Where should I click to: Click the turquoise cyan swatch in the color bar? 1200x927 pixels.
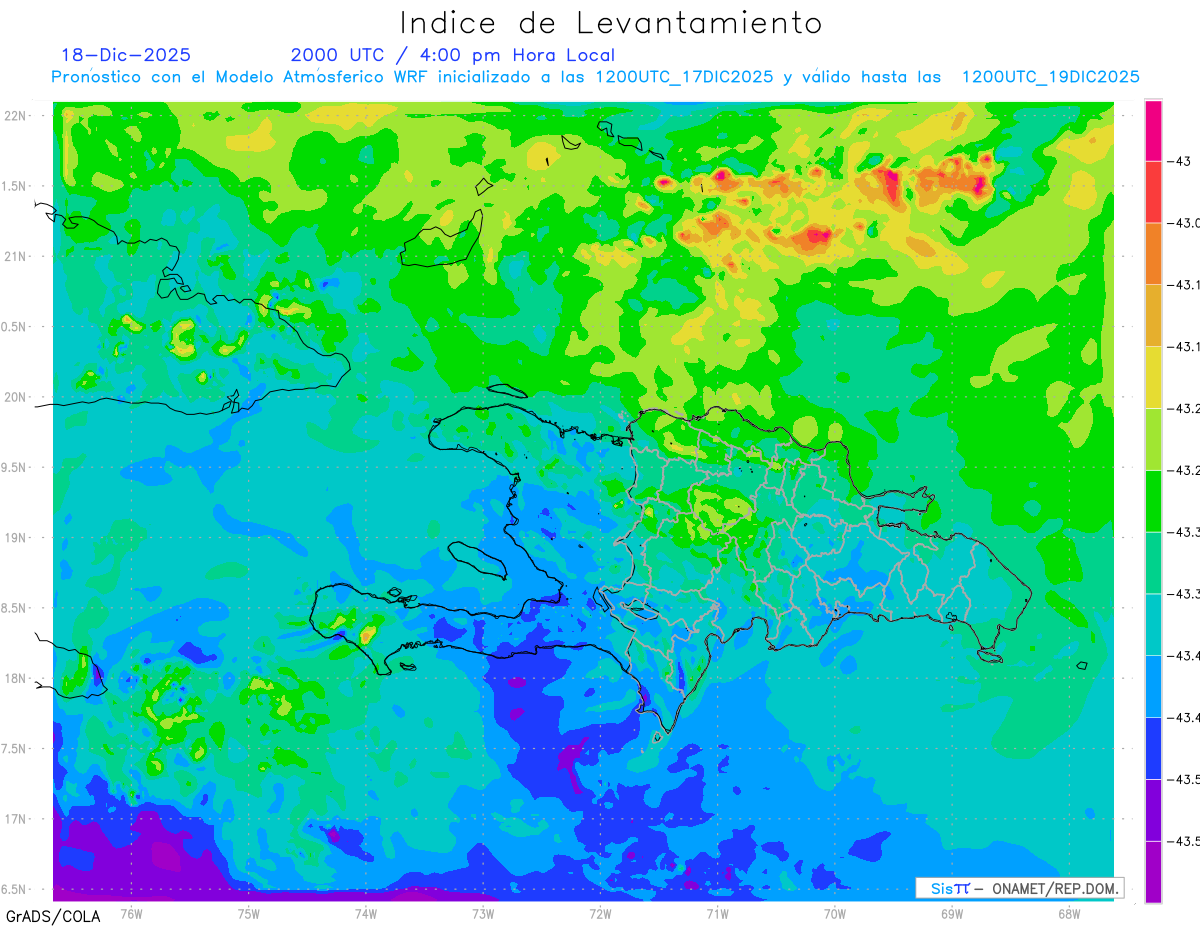tap(1153, 624)
